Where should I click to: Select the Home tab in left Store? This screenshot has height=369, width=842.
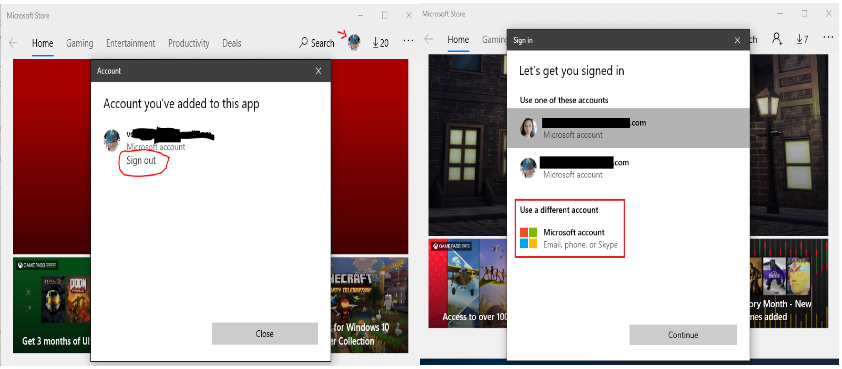coord(42,43)
